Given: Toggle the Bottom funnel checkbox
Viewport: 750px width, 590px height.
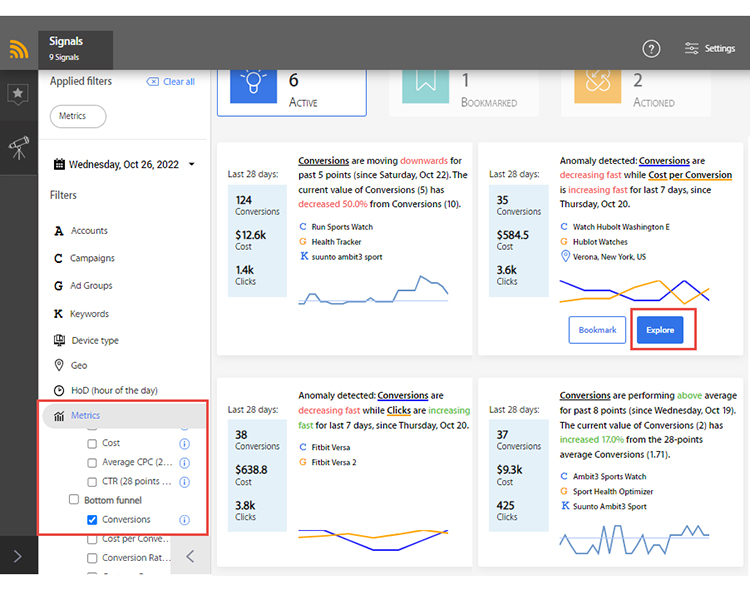Looking at the screenshot, I should pyautogui.click(x=74, y=500).
